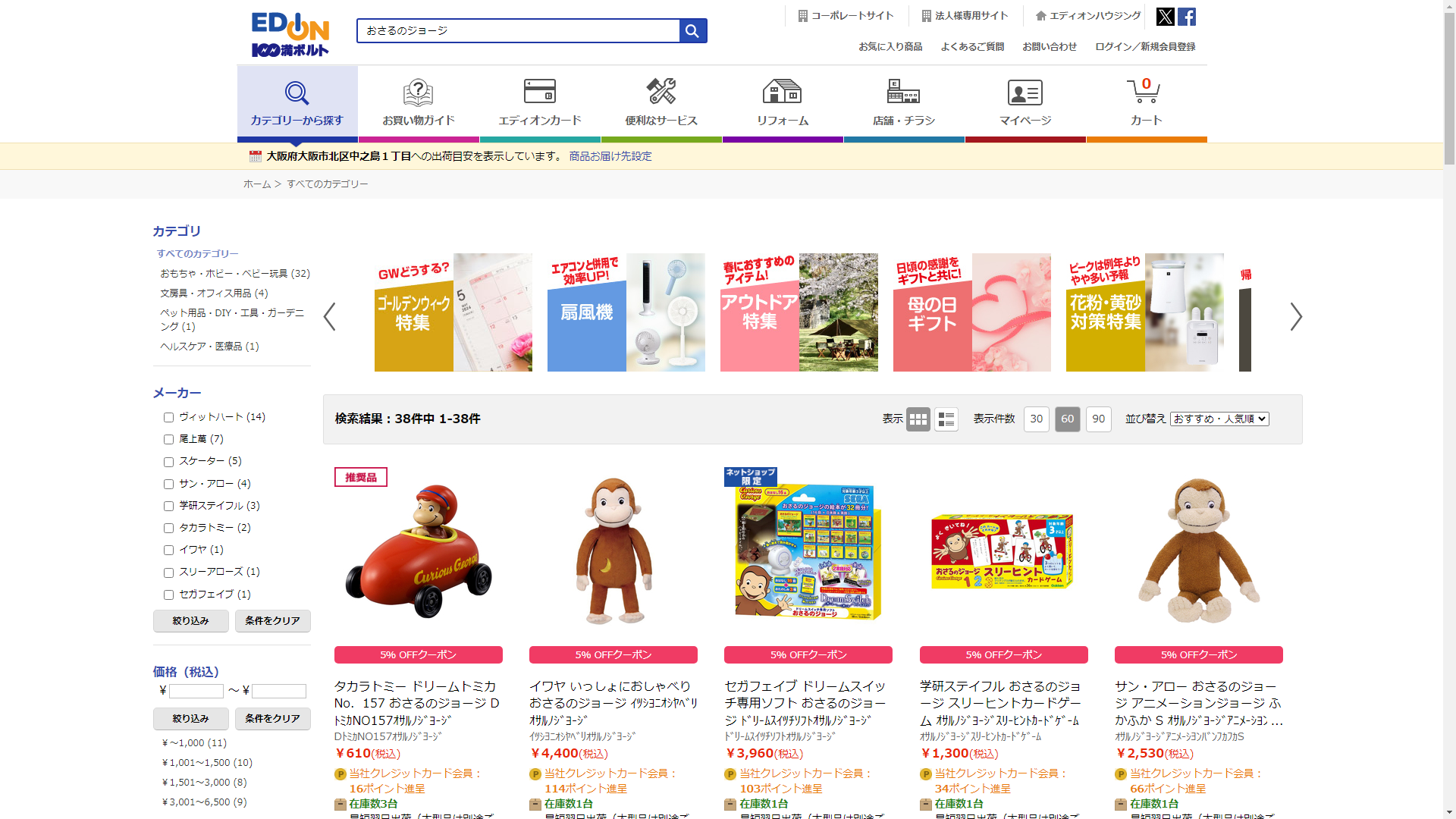Click the 商品お届け先設定 link
Screen dimensions: 1456x819
610,156
